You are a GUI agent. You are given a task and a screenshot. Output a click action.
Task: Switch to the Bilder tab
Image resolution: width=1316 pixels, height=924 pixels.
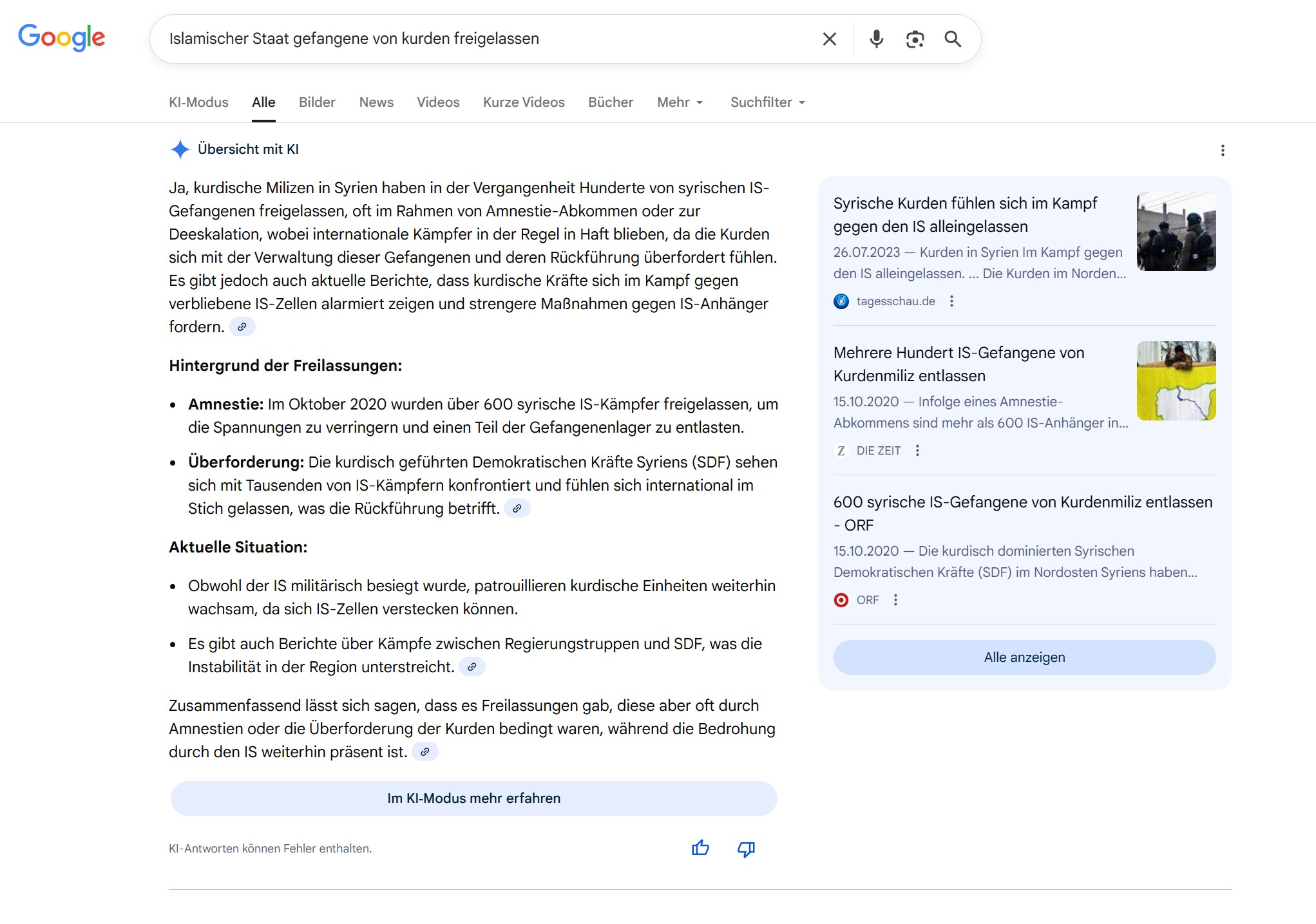click(x=317, y=102)
